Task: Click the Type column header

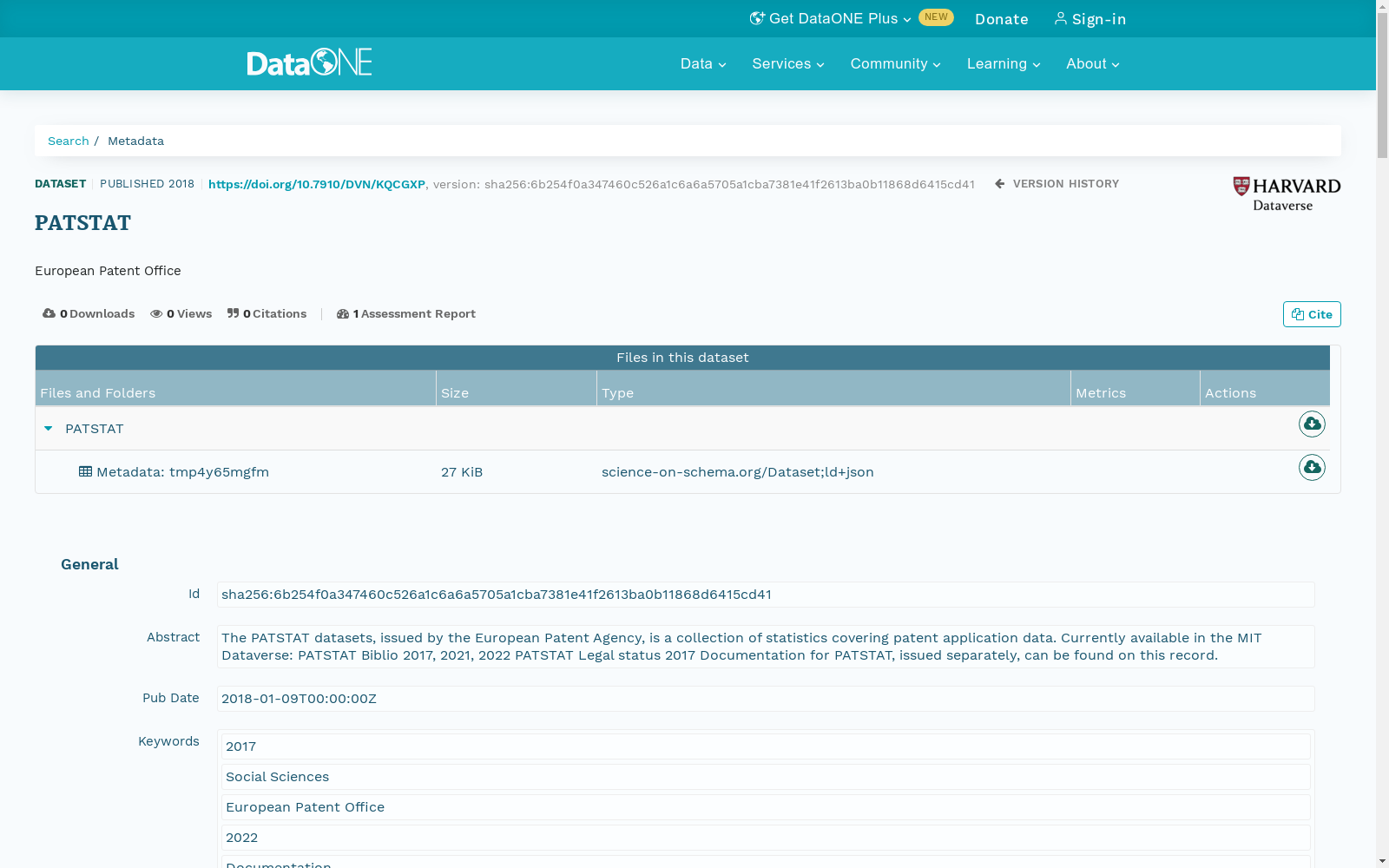Action: pos(833,389)
